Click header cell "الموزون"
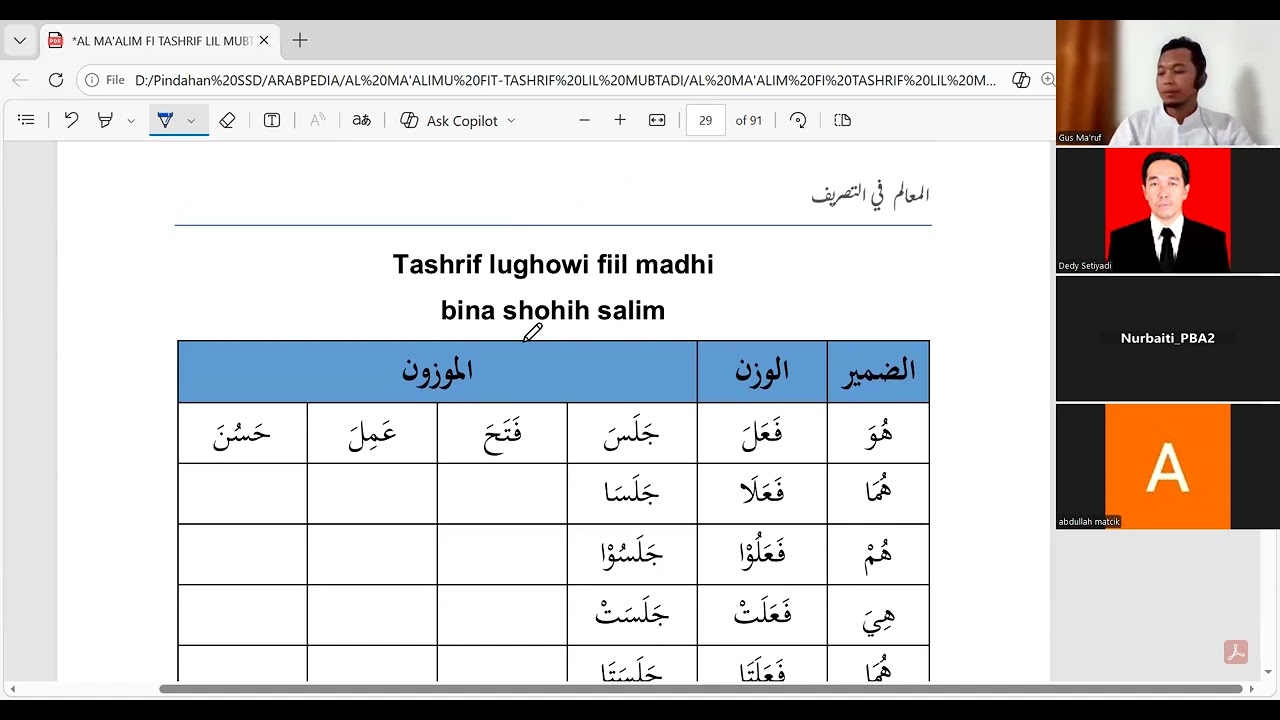The image size is (1280, 720). tap(437, 371)
